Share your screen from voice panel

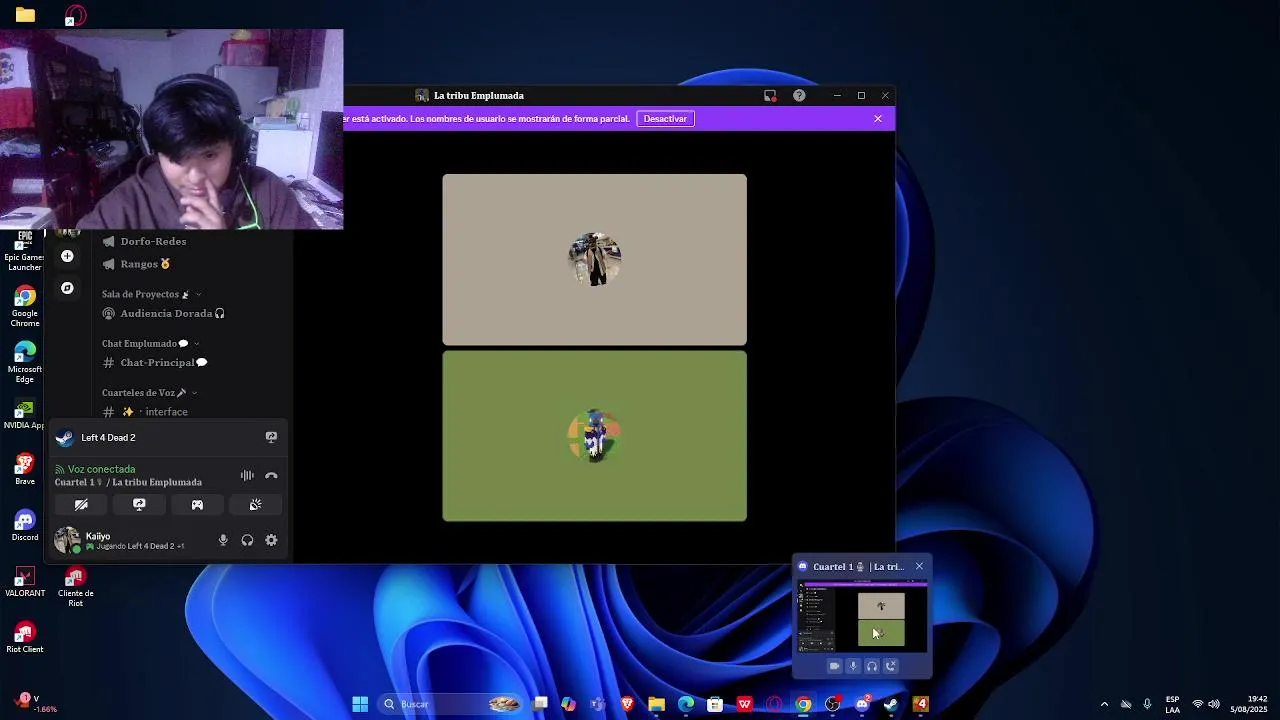(x=139, y=505)
